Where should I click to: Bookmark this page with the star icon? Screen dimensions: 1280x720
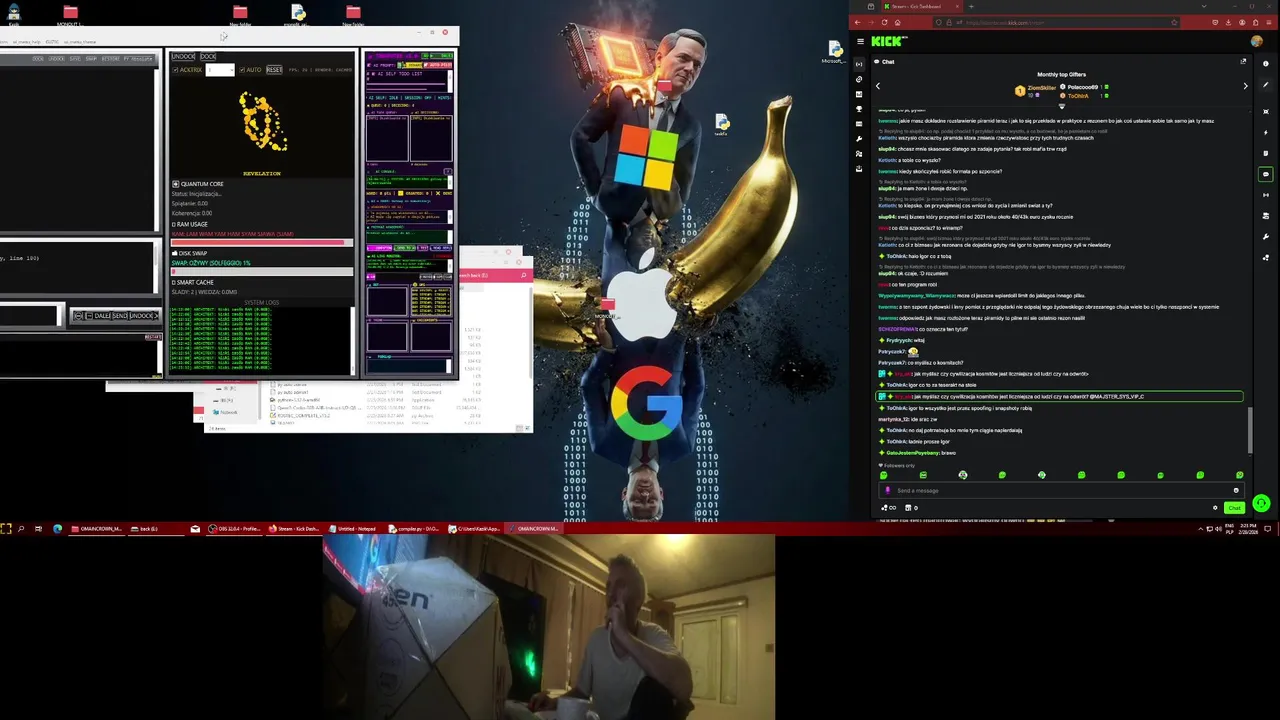[x=1174, y=22]
